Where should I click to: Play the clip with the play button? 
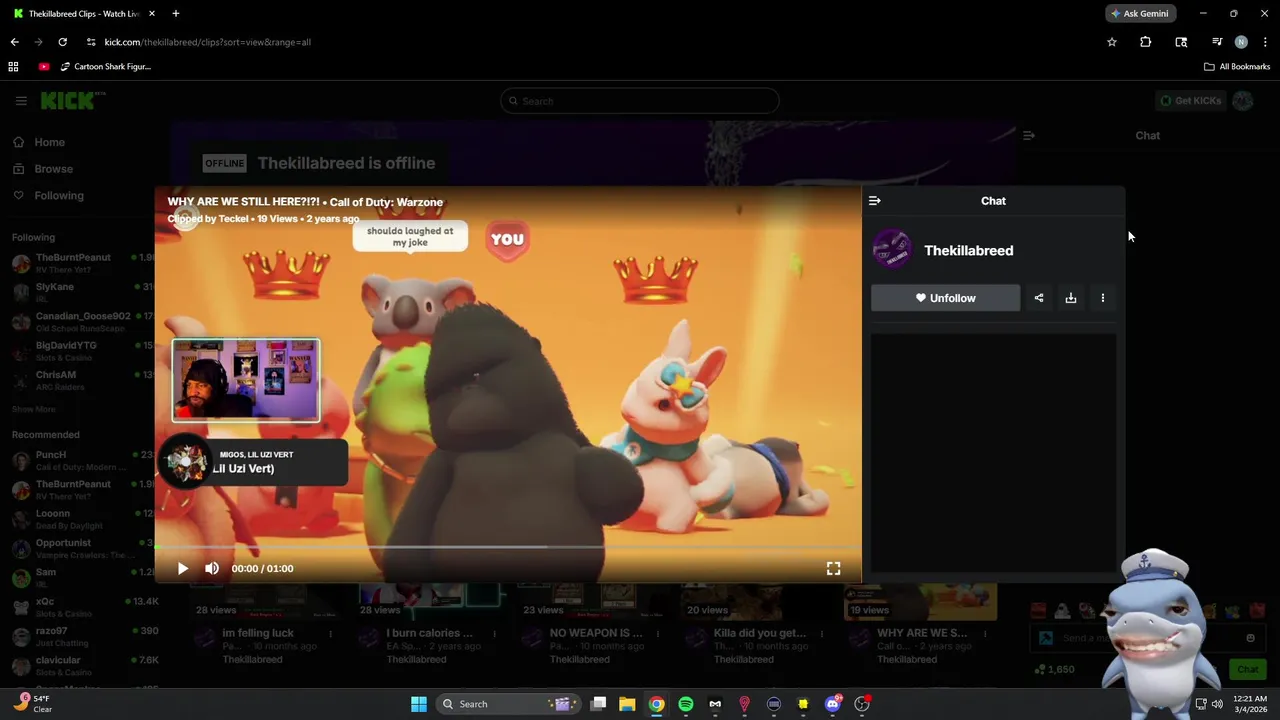coord(183,568)
